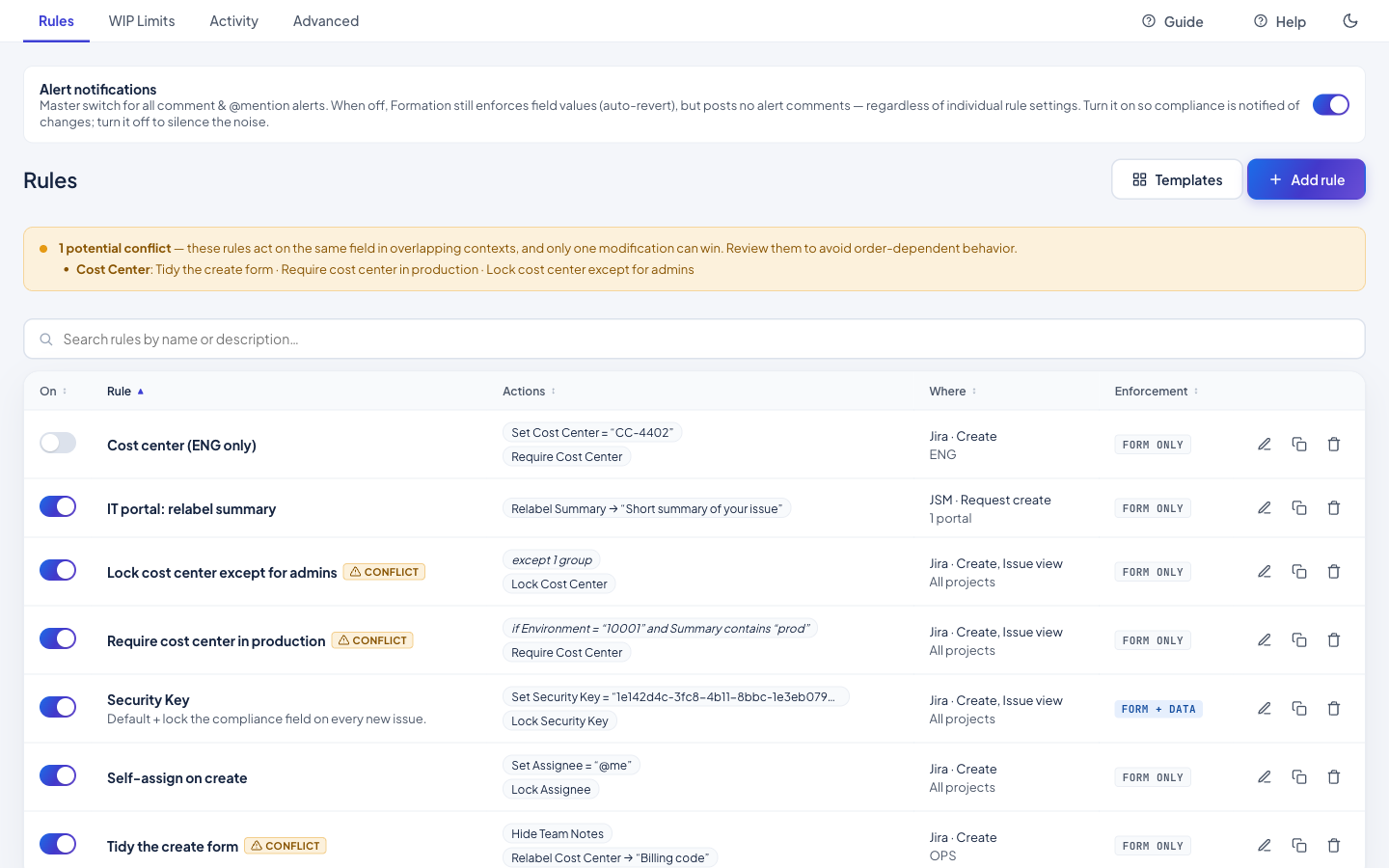Sort by the Enforcement column header
Image resolution: width=1389 pixels, height=868 pixels.
pos(1157,392)
